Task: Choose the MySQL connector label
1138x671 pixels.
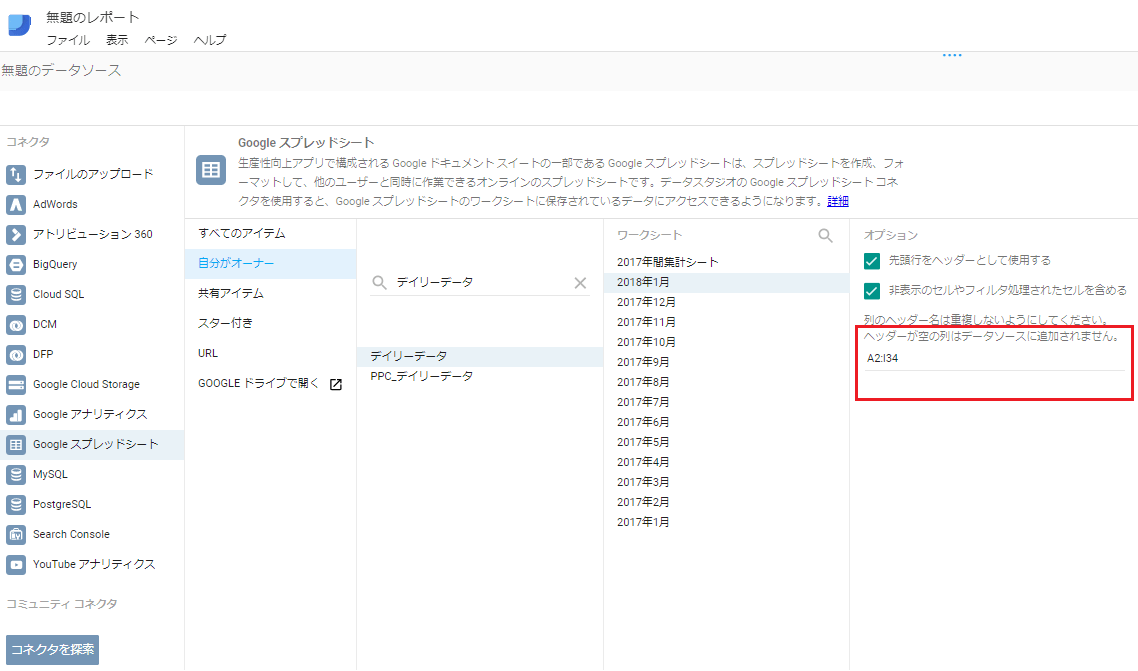Action: 50,474
